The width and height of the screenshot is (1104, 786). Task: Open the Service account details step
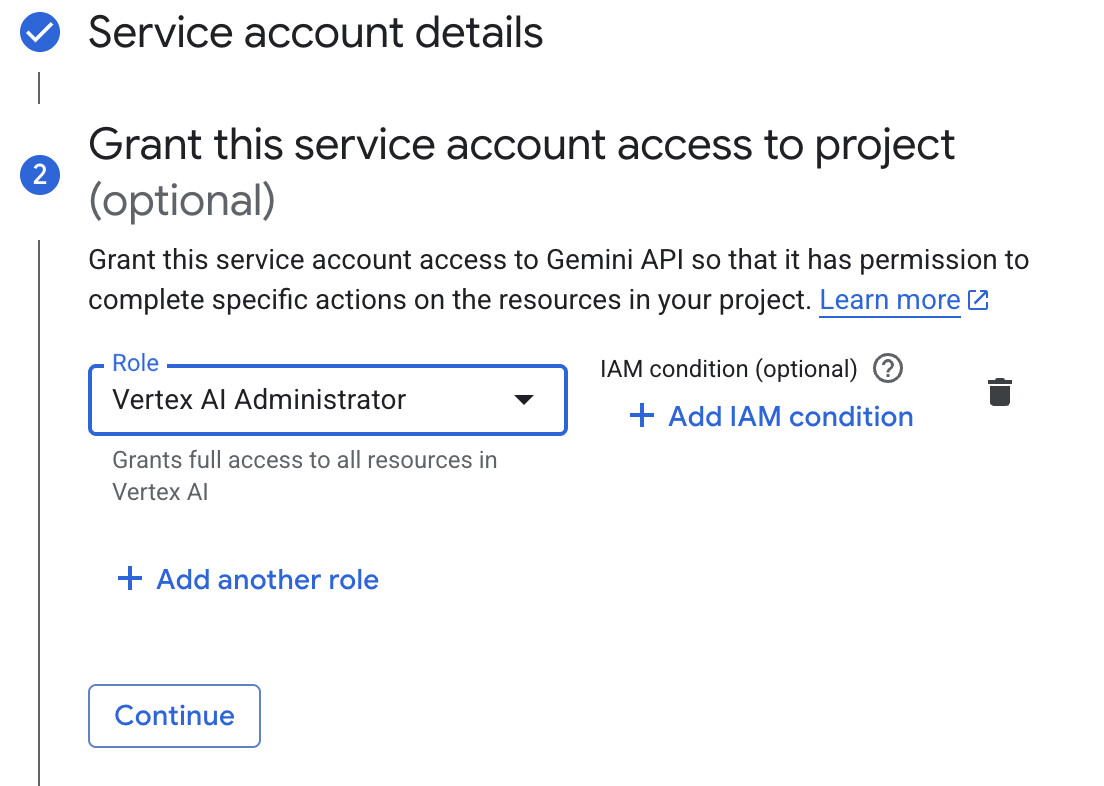[315, 33]
